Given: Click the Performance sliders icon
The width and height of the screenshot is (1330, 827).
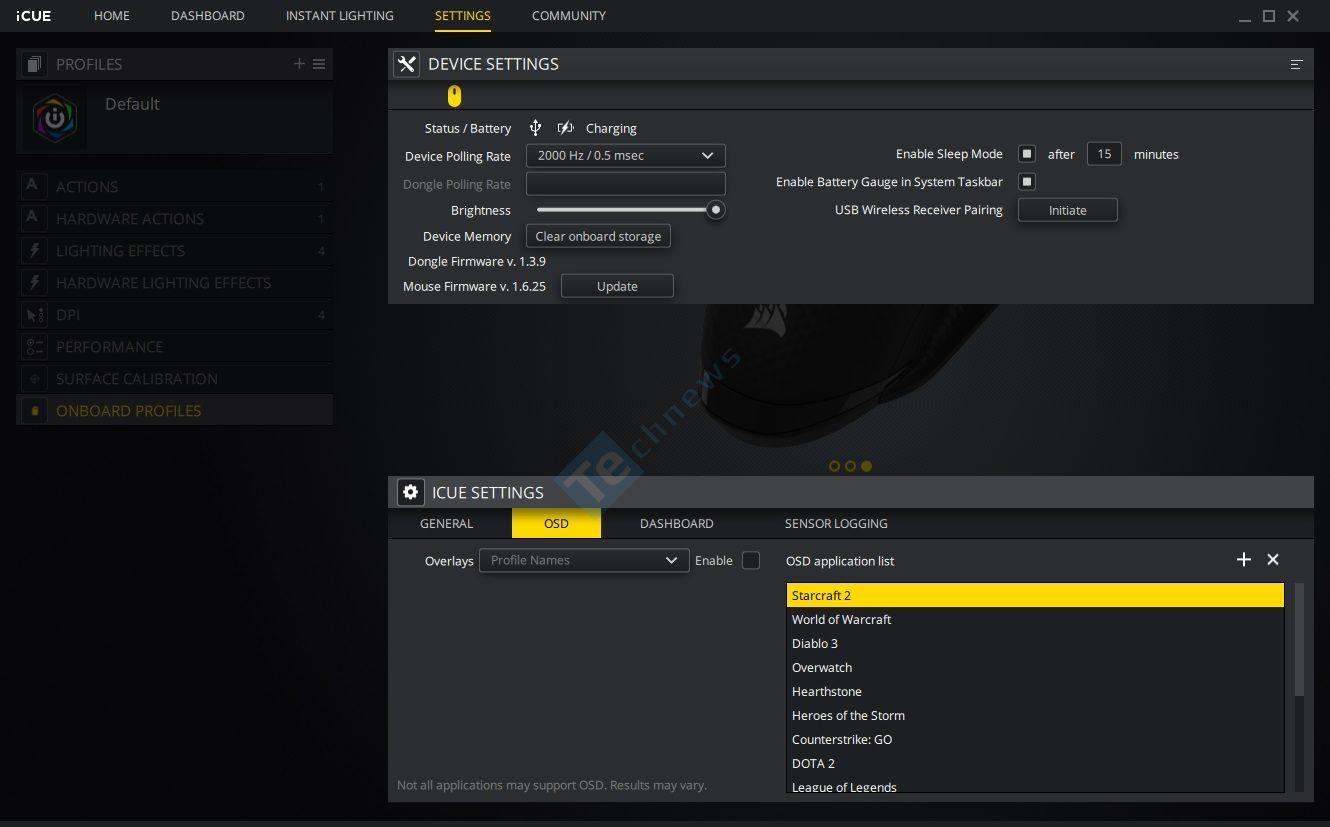Looking at the screenshot, I should click(x=34, y=346).
